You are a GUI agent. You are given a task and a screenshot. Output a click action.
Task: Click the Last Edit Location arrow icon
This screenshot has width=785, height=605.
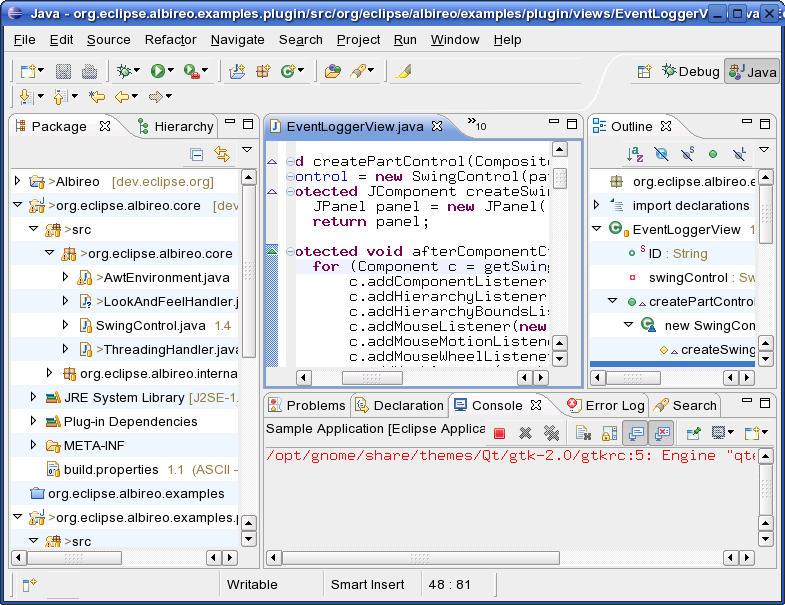coord(96,97)
